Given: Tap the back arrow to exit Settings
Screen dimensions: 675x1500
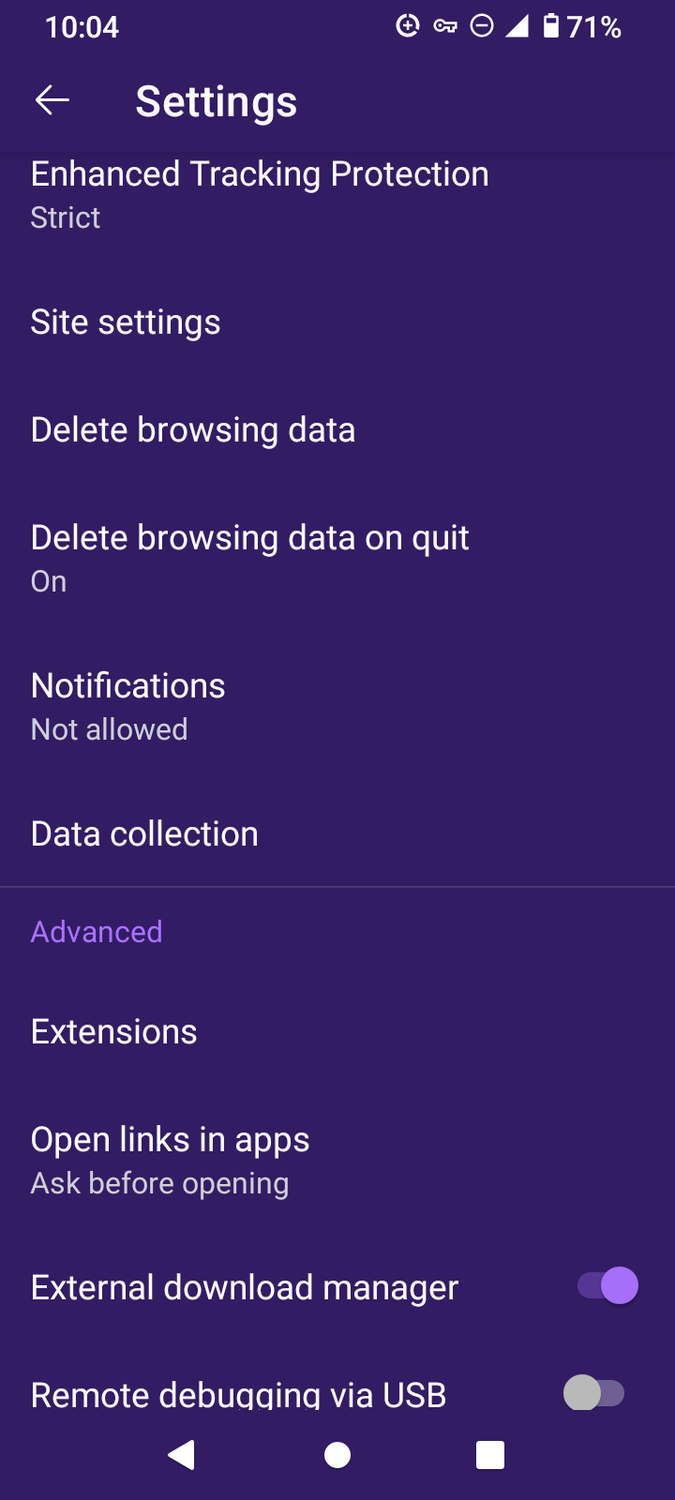Looking at the screenshot, I should (52, 99).
